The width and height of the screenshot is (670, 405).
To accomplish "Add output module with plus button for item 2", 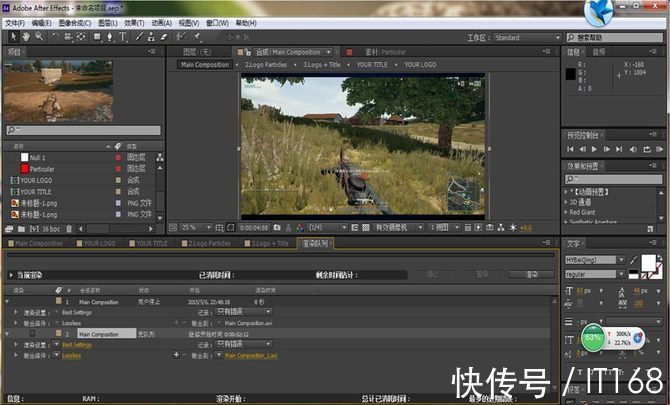I will tap(176, 355).
